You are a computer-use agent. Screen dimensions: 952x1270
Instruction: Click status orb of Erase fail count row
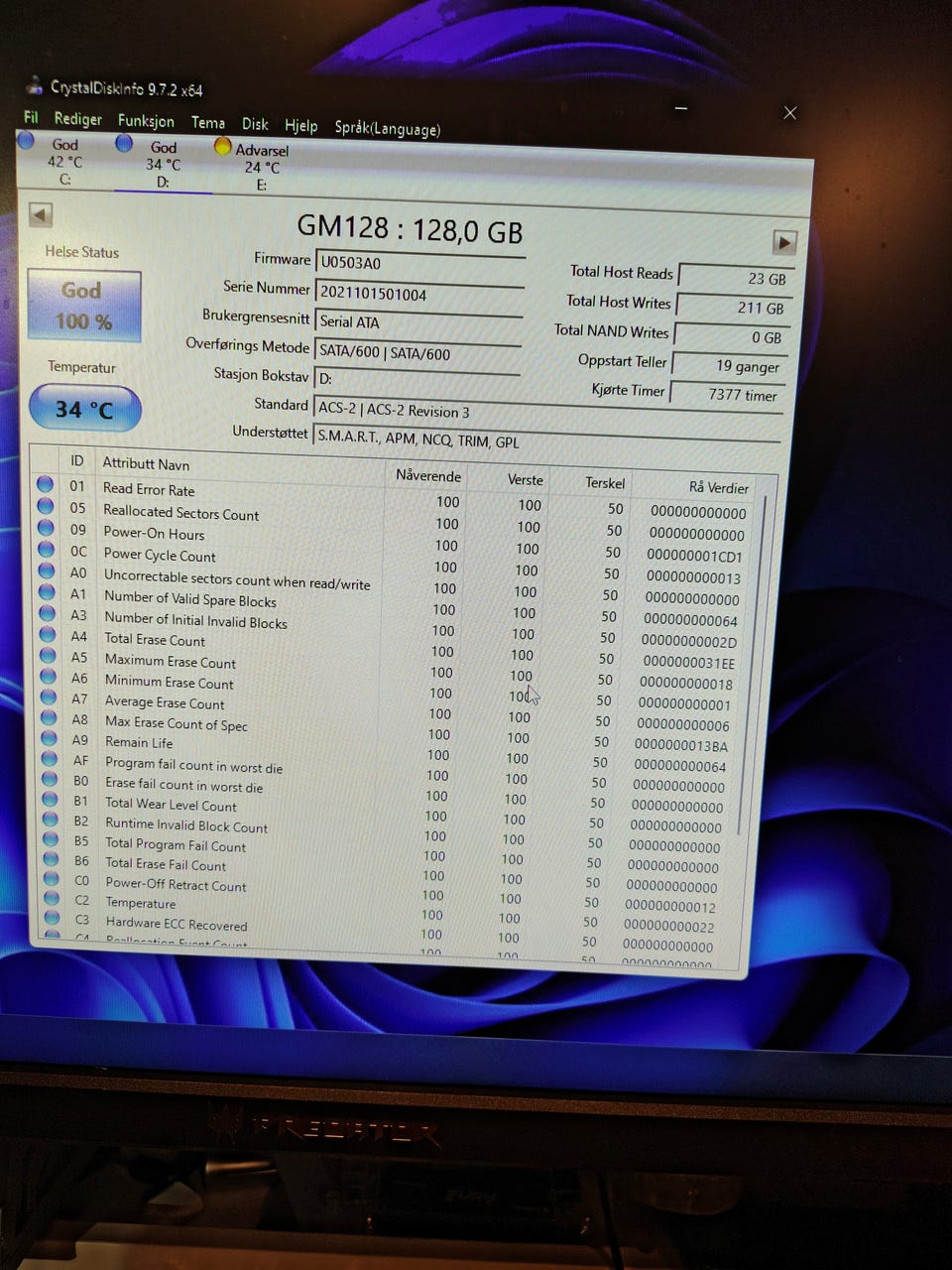(x=50, y=779)
